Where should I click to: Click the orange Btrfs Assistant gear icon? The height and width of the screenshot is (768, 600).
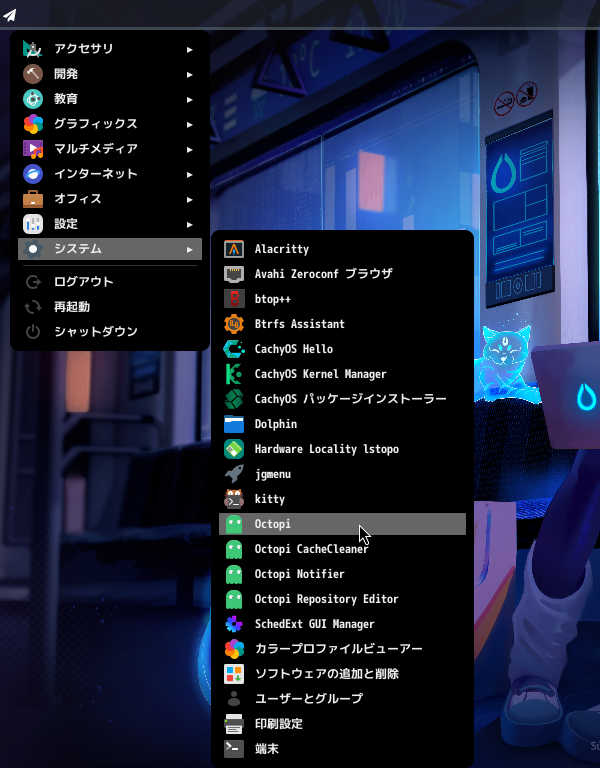pyautogui.click(x=234, y=324)
